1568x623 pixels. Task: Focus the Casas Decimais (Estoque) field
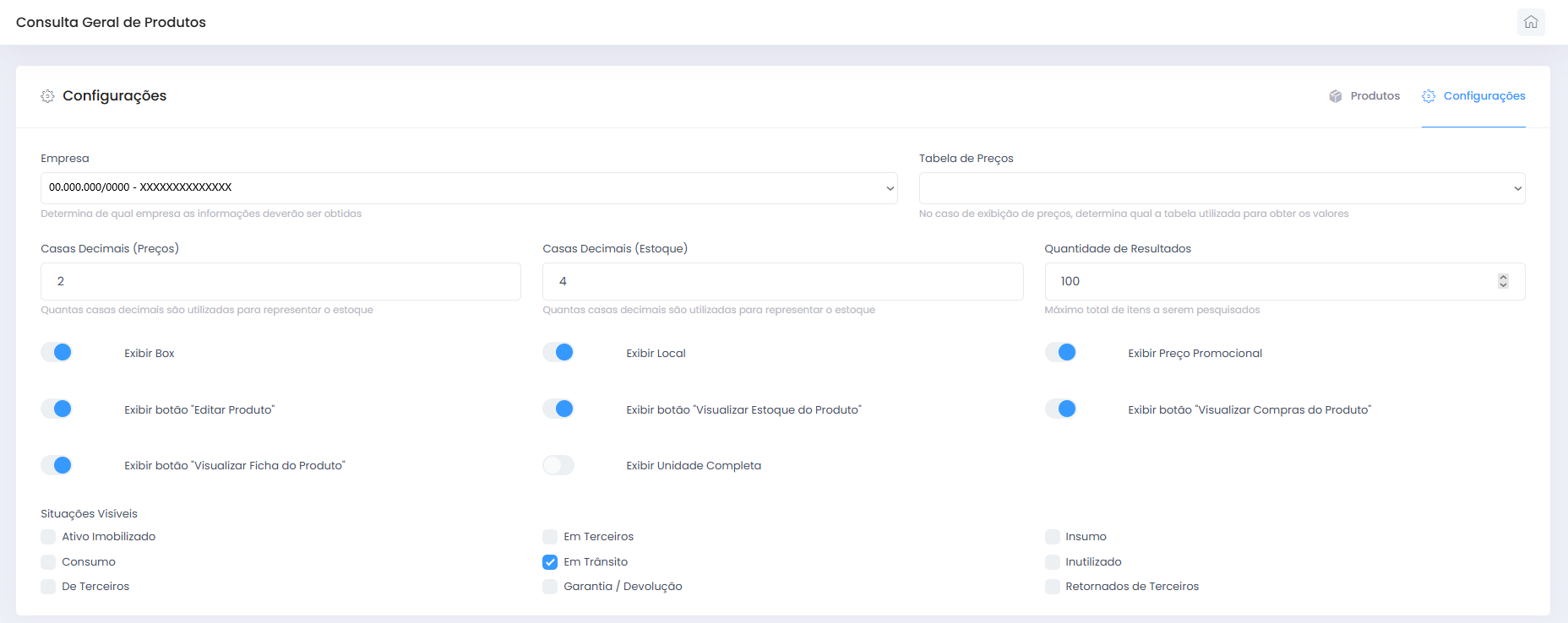click(x=782, y=281)
